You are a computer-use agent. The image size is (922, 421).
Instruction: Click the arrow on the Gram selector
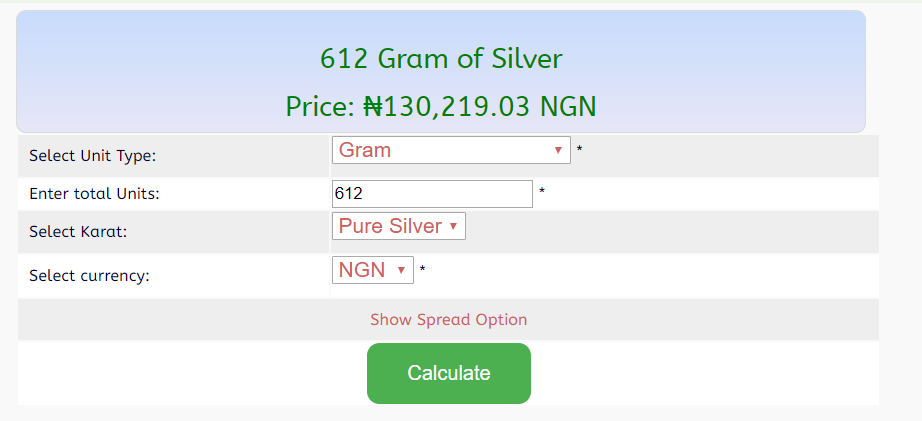pos(558,151)
